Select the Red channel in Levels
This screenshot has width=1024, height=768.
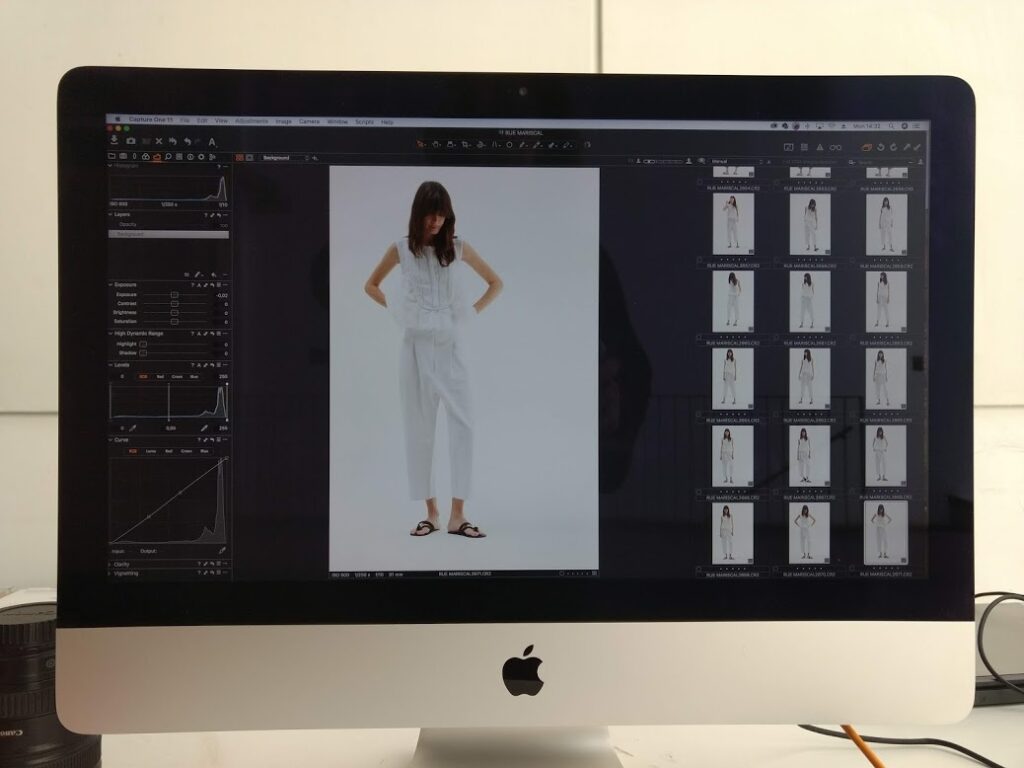[x=160, y=376]
